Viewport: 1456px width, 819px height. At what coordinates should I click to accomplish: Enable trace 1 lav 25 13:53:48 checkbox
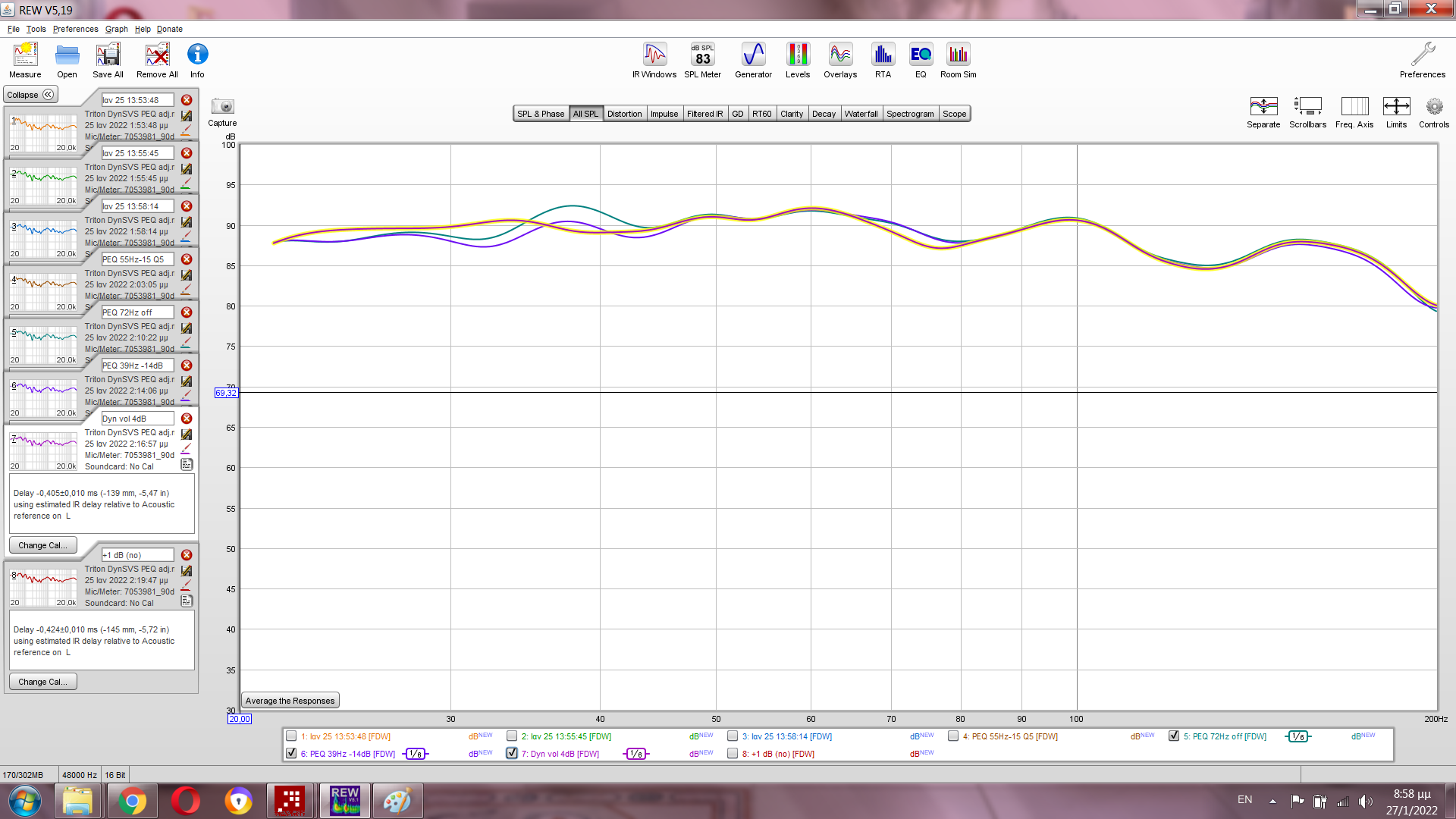pyautogui.click(x=291, y=736)
